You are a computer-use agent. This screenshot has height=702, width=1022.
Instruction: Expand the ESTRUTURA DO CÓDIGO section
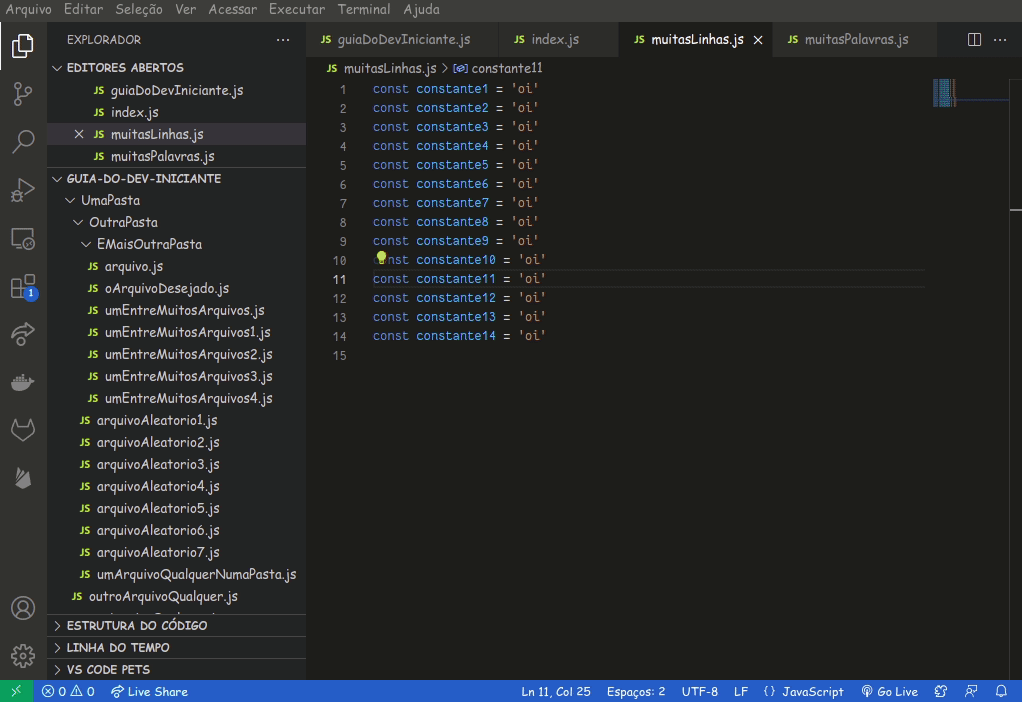click(x=137, y=626)
